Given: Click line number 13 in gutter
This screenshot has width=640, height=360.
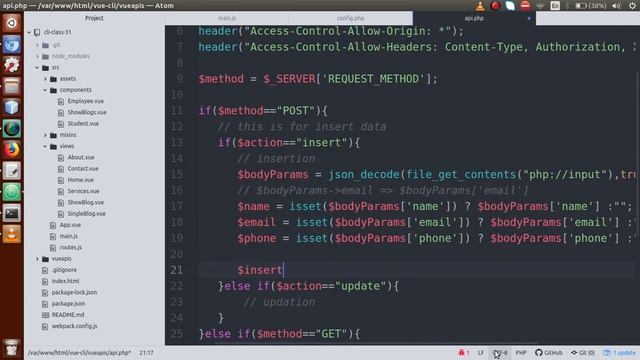Looking at the screenshot, I should 177,143.
